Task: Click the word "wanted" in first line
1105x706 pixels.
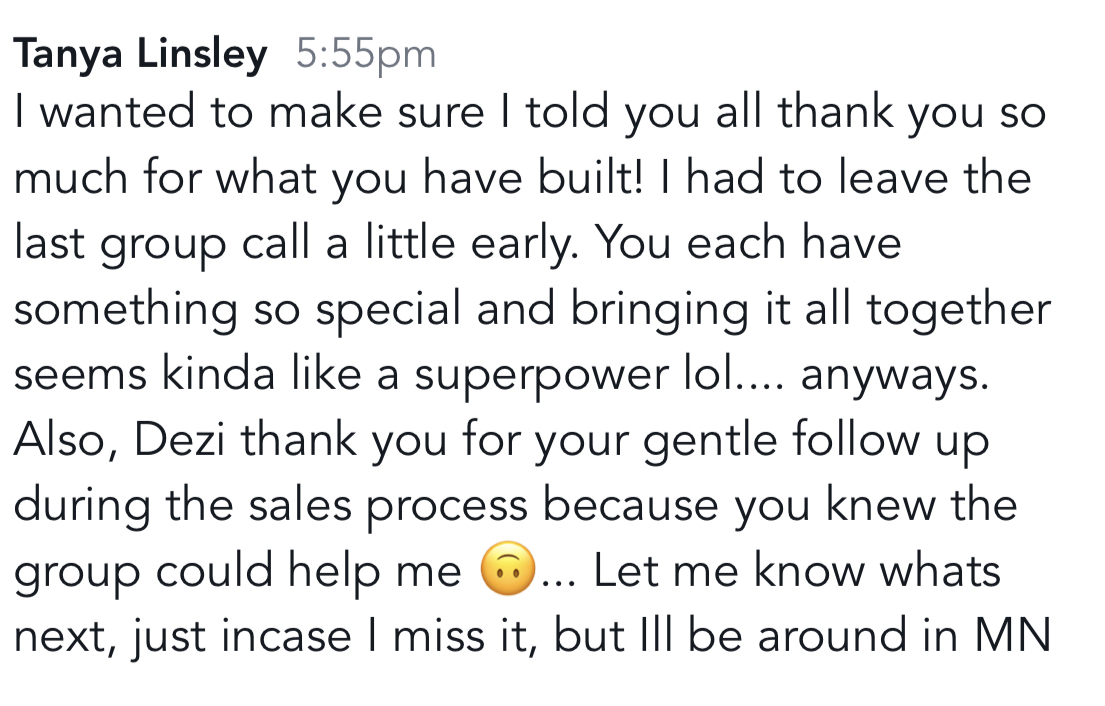Action: click(117, 113)
